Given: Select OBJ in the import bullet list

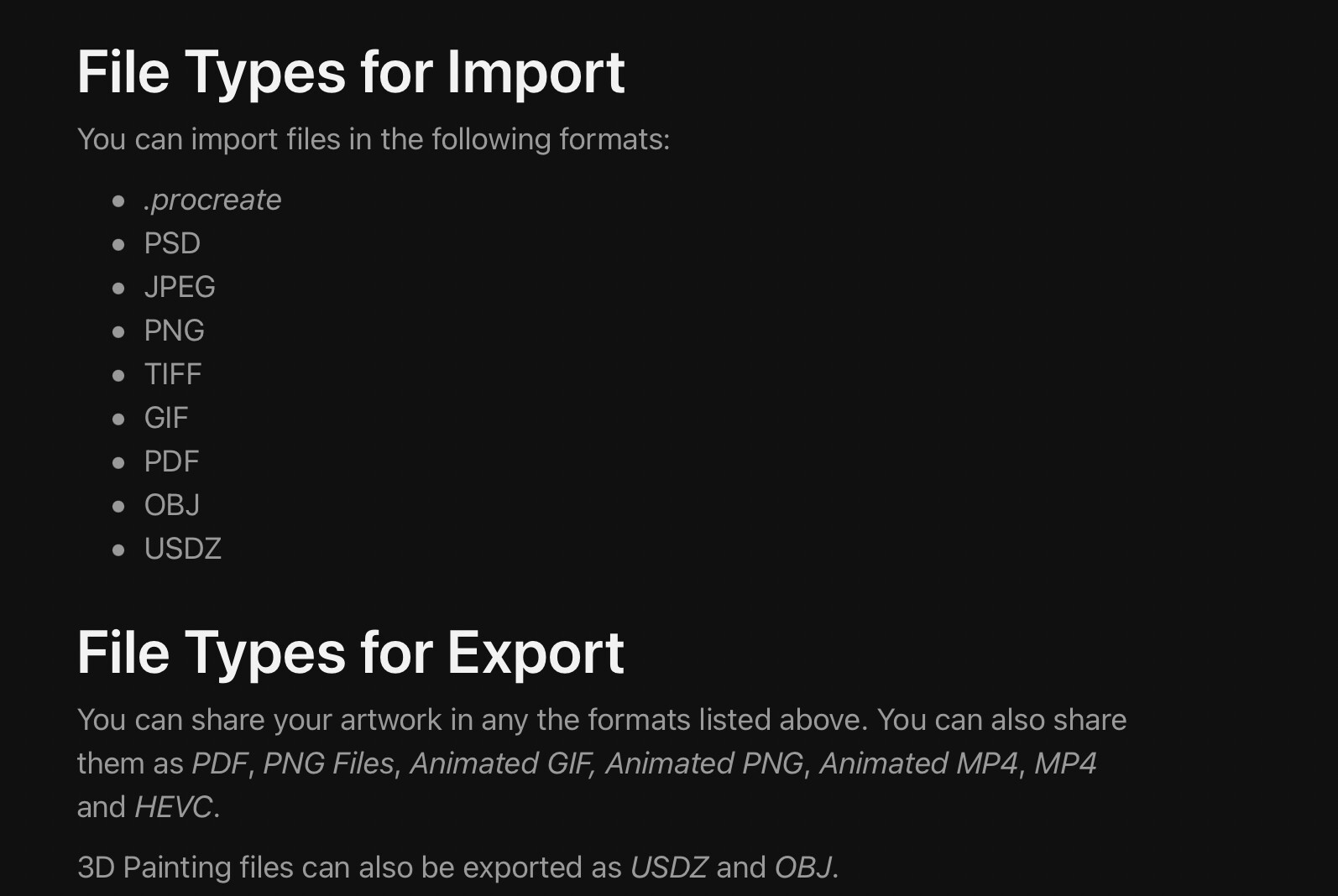Looking at the screenshot, I should point(172,505).
